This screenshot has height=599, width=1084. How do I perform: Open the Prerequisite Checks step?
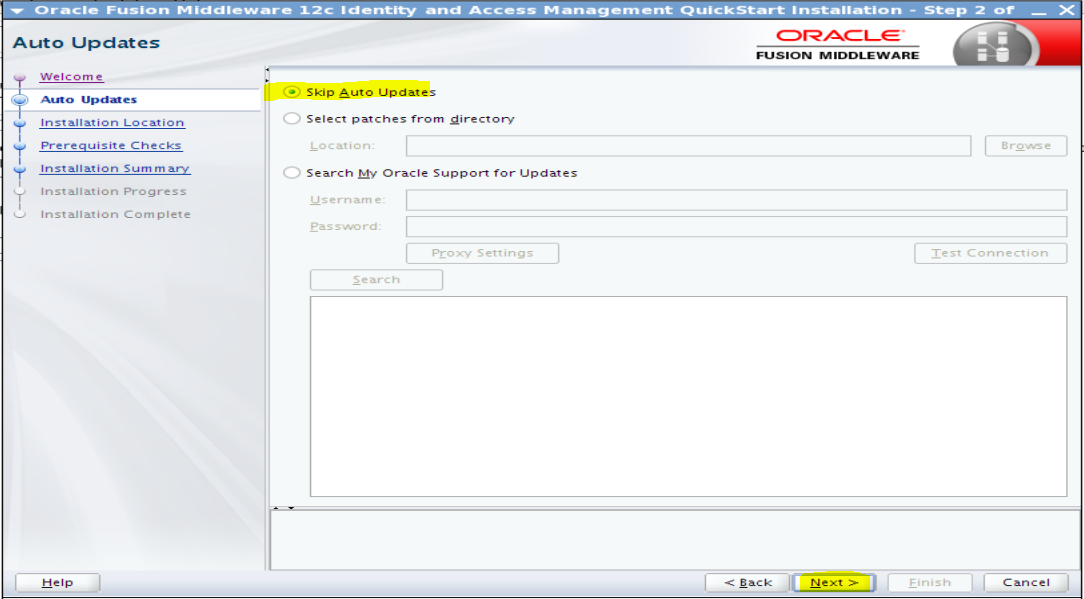[x=110, y=145]
